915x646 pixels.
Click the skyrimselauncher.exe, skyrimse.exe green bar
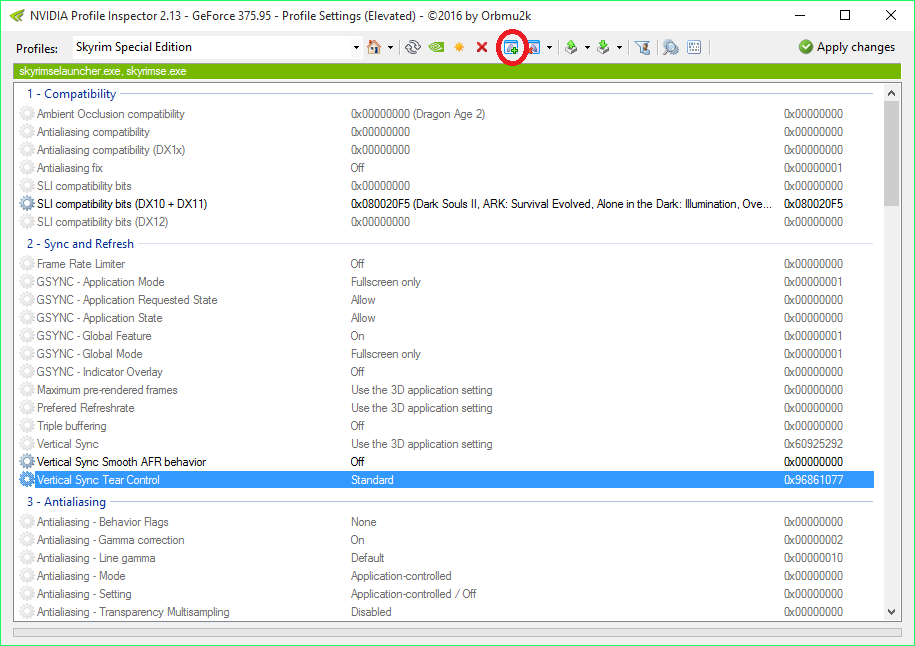pyautogui.click(x=457, y=71)
